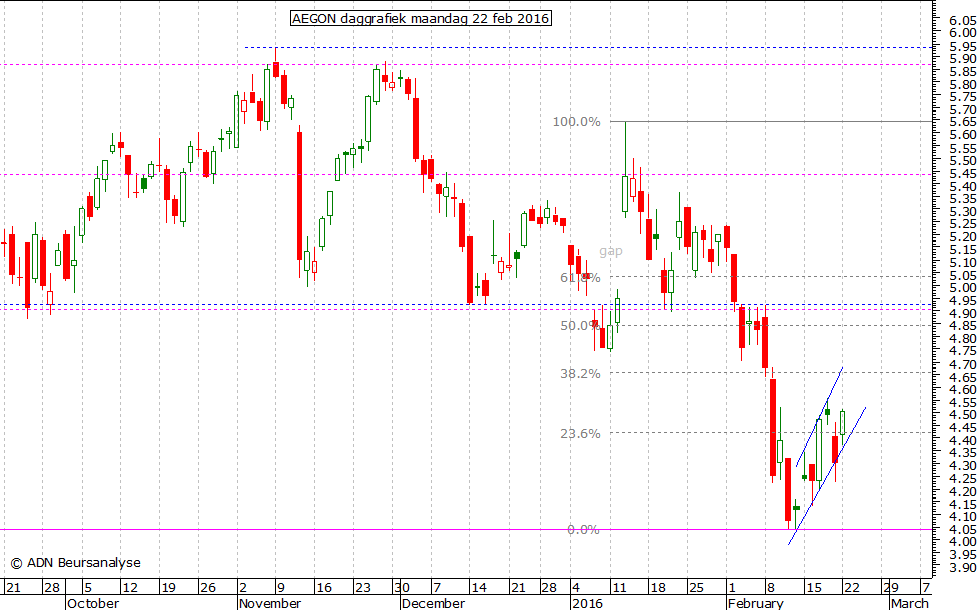This screenshot has height=610, width=980.
Task: Click the 5.20 price axis value
Action: [x=962, y=237]
